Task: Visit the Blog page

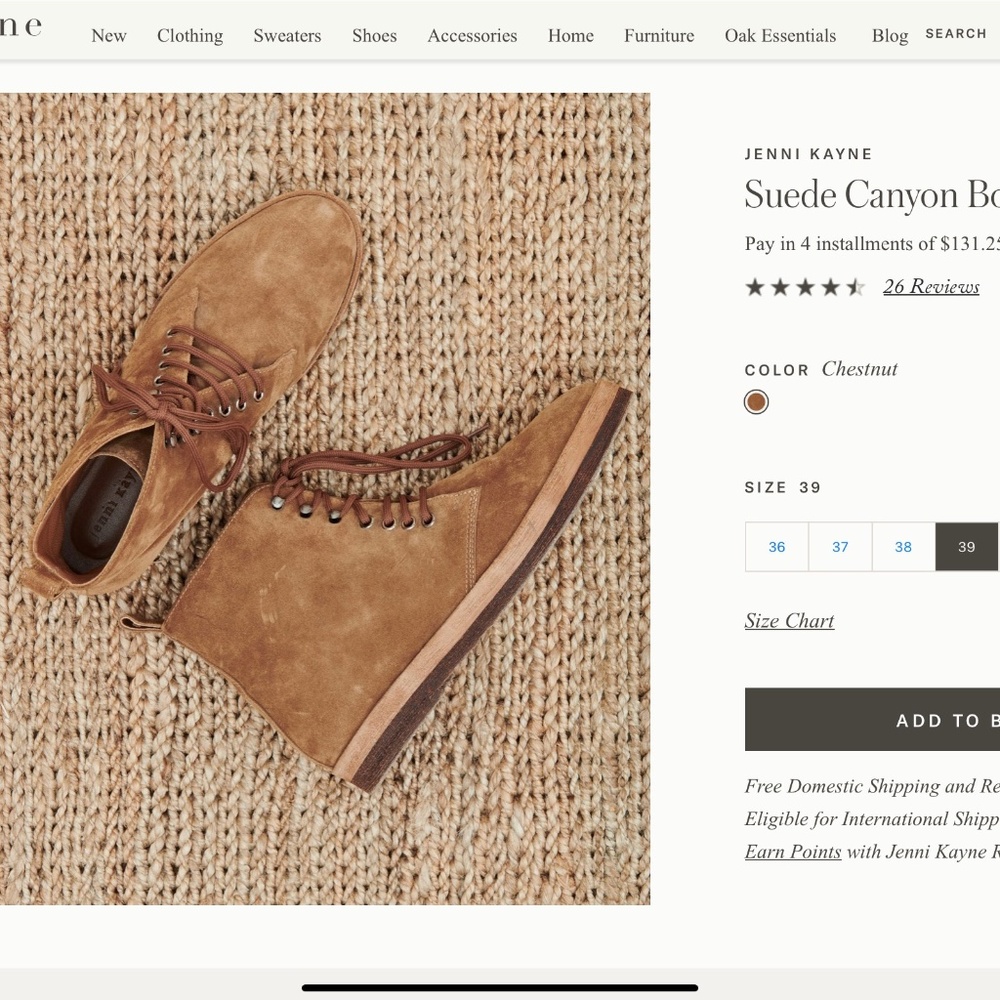Action: [x=890, y=35]
